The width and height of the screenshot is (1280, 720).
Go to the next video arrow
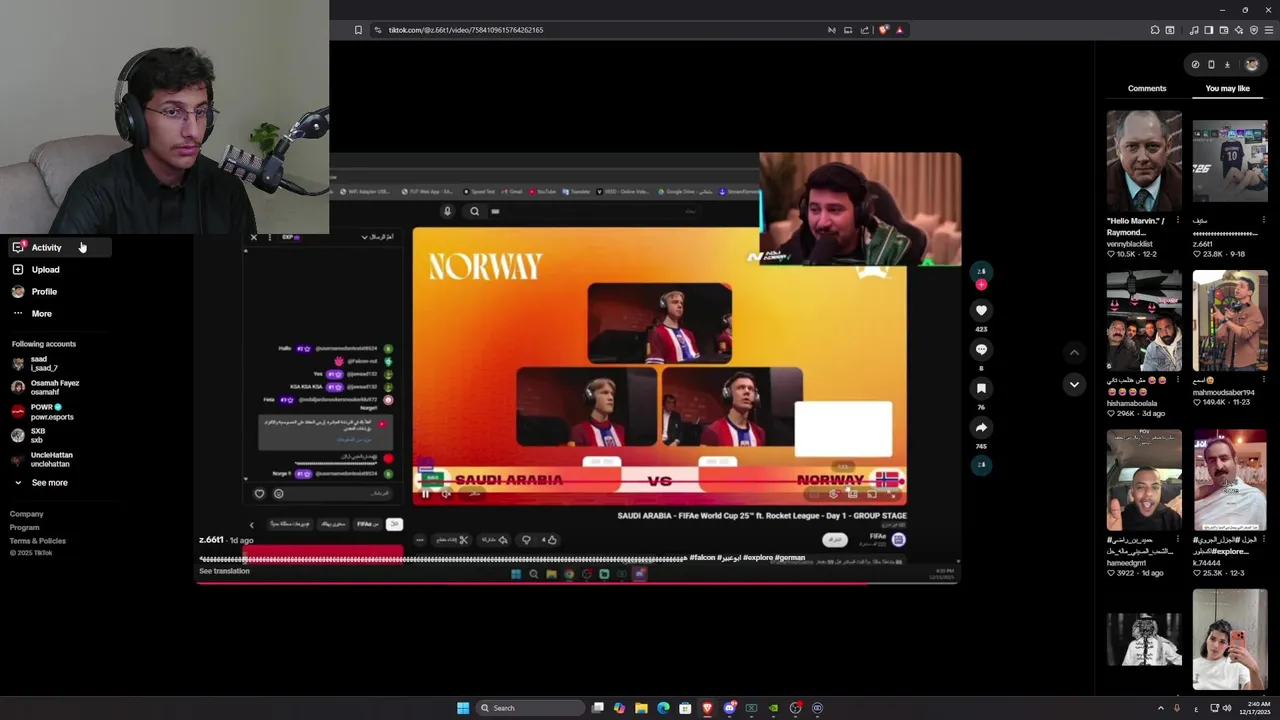(1074, 384)
